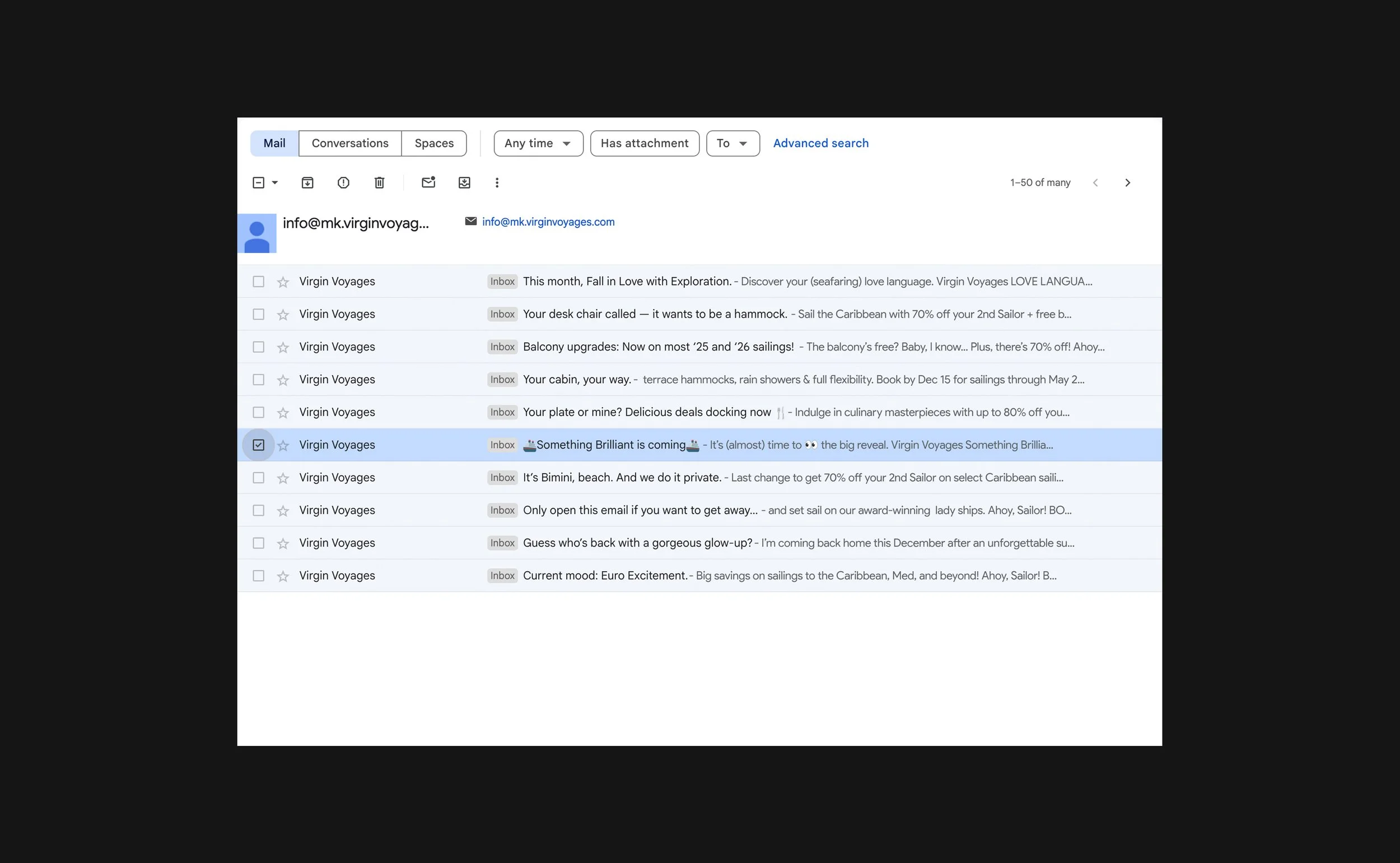
Task: Open the 'Current mood: Euro Excitement' email
Action: tap(699, 575)
